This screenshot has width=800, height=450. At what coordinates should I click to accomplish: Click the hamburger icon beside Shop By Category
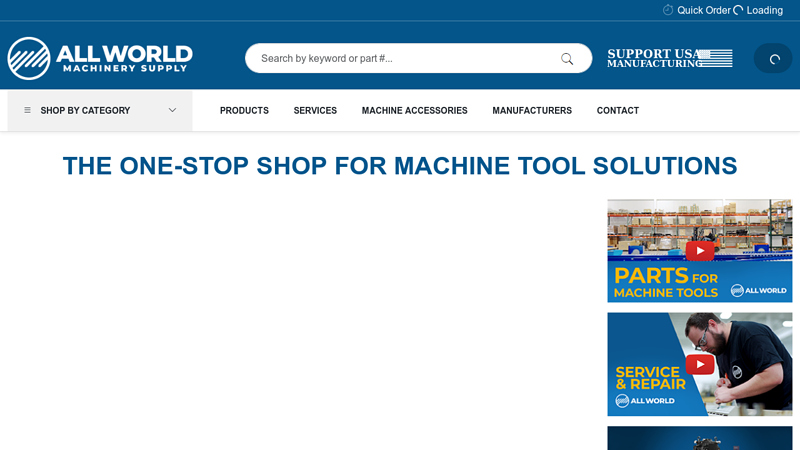click(x=27, y=111)
